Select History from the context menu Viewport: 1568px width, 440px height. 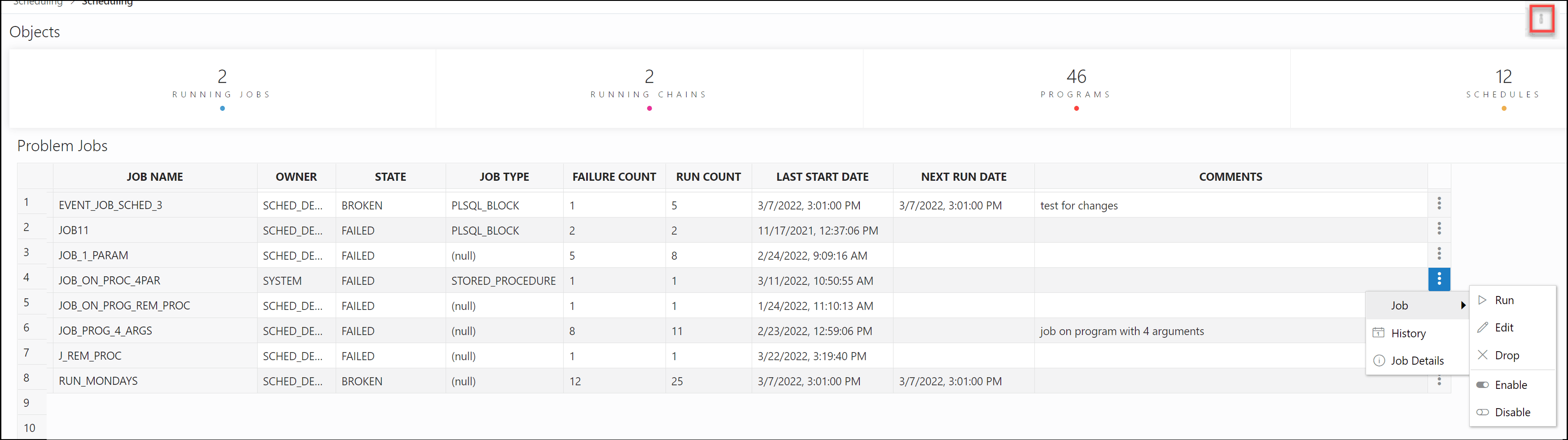click(x=1410, y=333)
